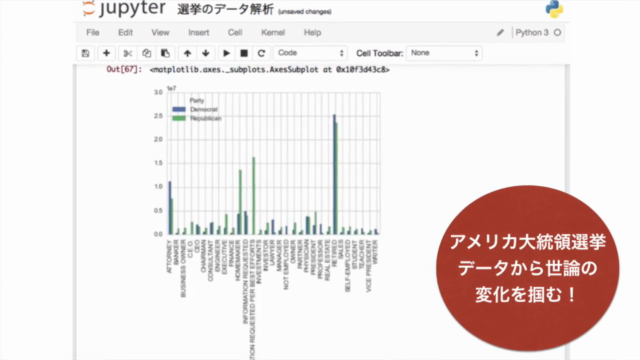Save notebook with the floppy disk icon
The width and height of the screenshot is (640, 360).
[85, 53]
